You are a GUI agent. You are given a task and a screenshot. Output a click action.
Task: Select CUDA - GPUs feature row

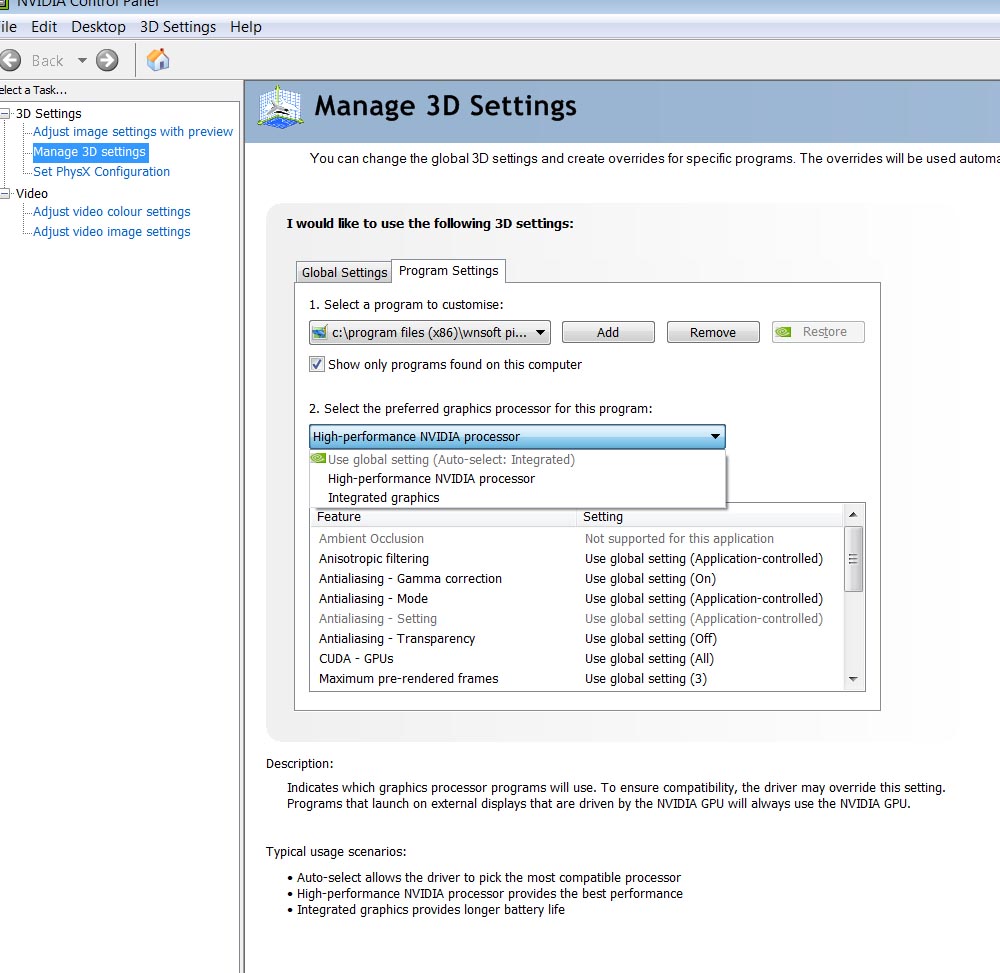(x=577, y=659)
